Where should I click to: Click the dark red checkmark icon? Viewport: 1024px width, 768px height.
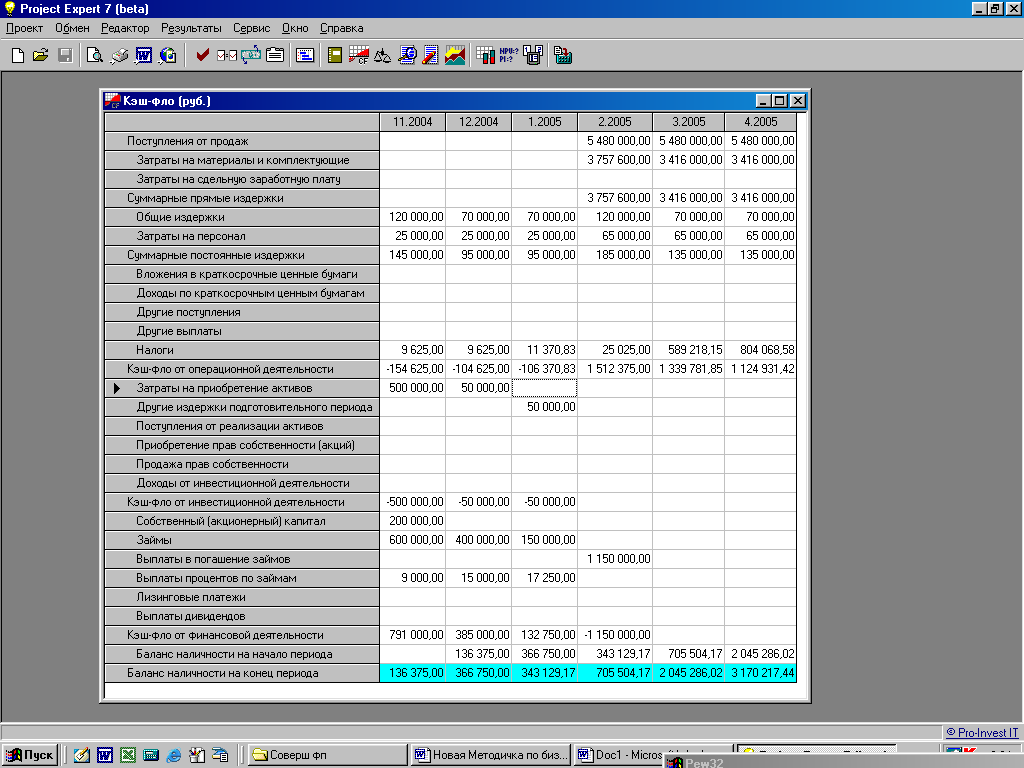(x=202, y=56)
